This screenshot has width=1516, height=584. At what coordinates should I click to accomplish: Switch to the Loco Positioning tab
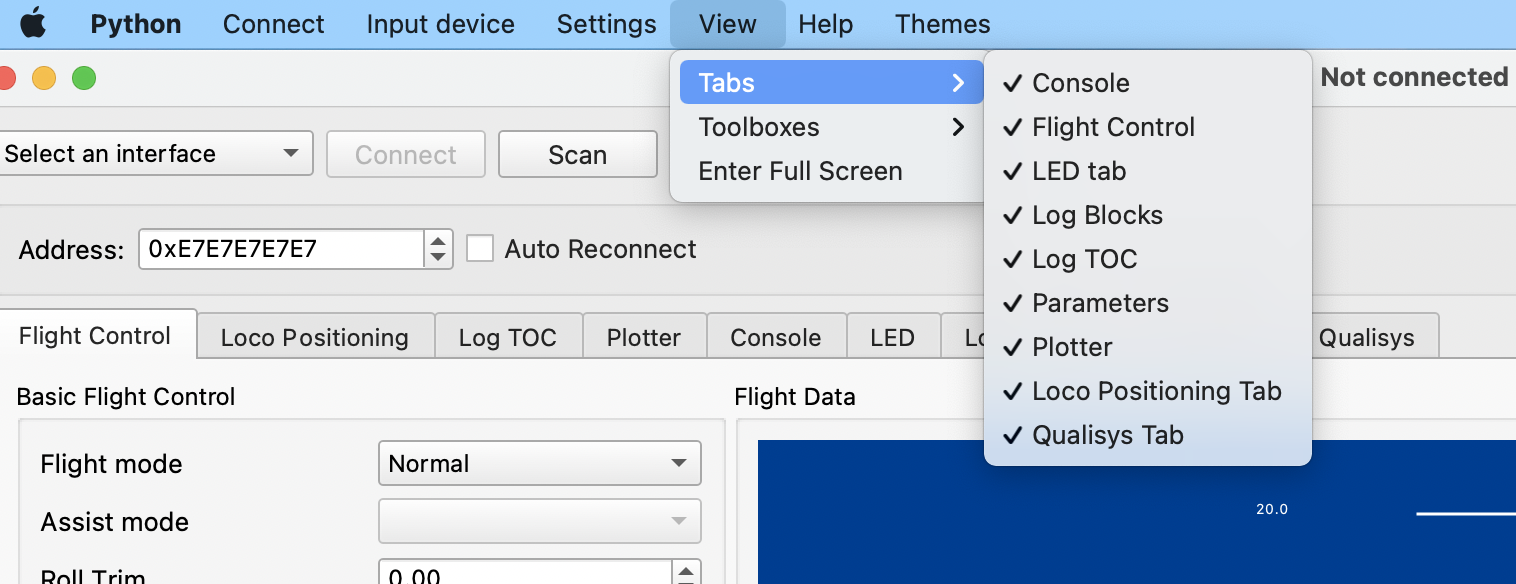314,338
